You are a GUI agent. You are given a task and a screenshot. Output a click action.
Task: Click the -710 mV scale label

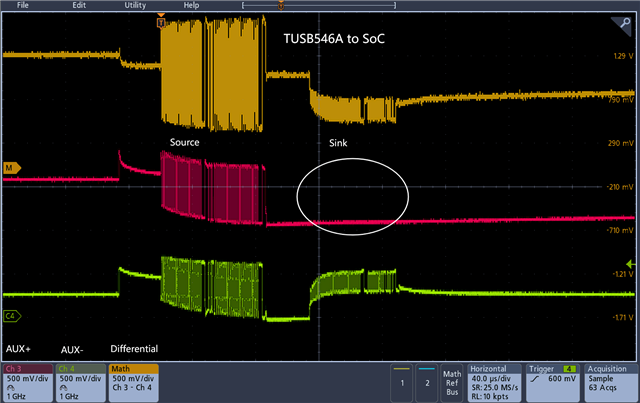point(620,230)
